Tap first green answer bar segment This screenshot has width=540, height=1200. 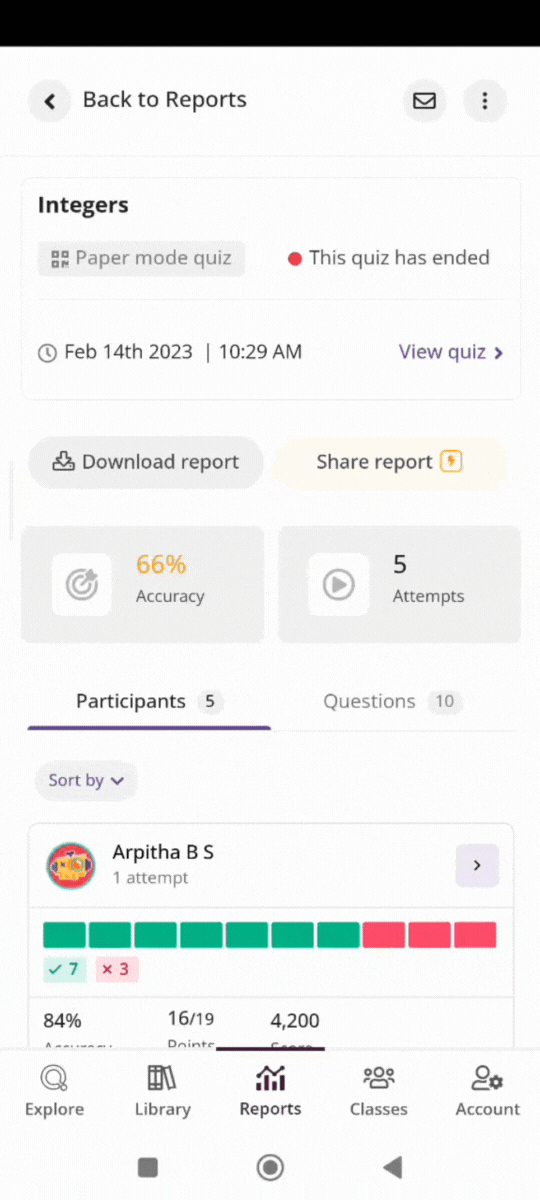(64, 935)
